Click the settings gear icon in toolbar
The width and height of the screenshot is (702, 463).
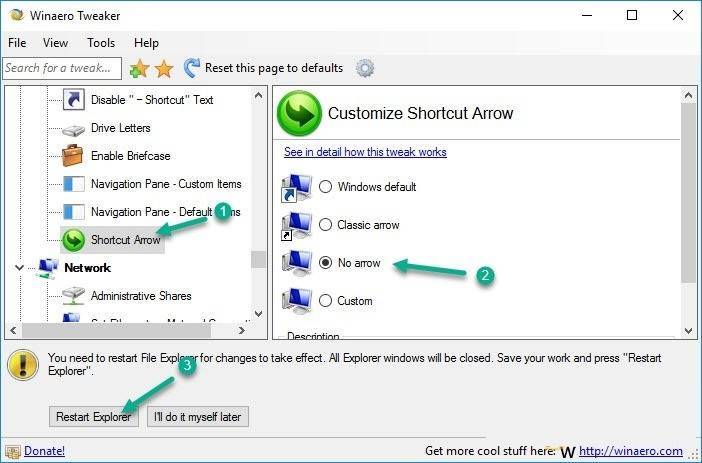click(365, 69)
